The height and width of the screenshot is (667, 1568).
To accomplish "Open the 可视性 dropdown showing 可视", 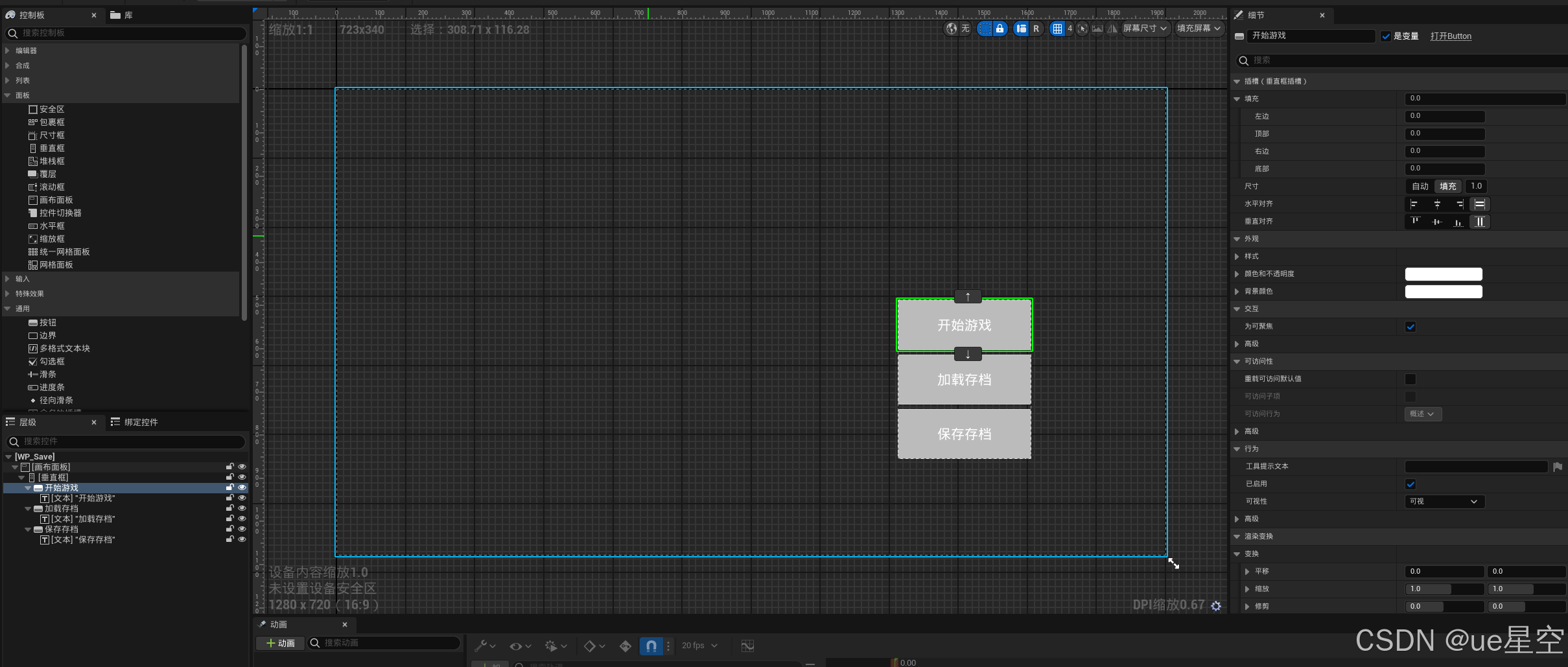I will pos(1444,502).
